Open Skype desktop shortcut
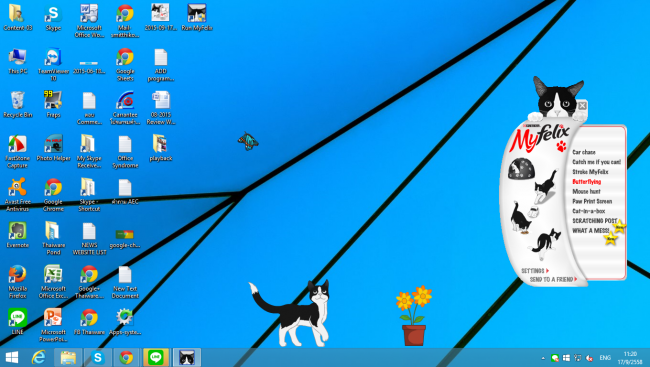This screenshot has width=650, height=367. tap(53, 18)
